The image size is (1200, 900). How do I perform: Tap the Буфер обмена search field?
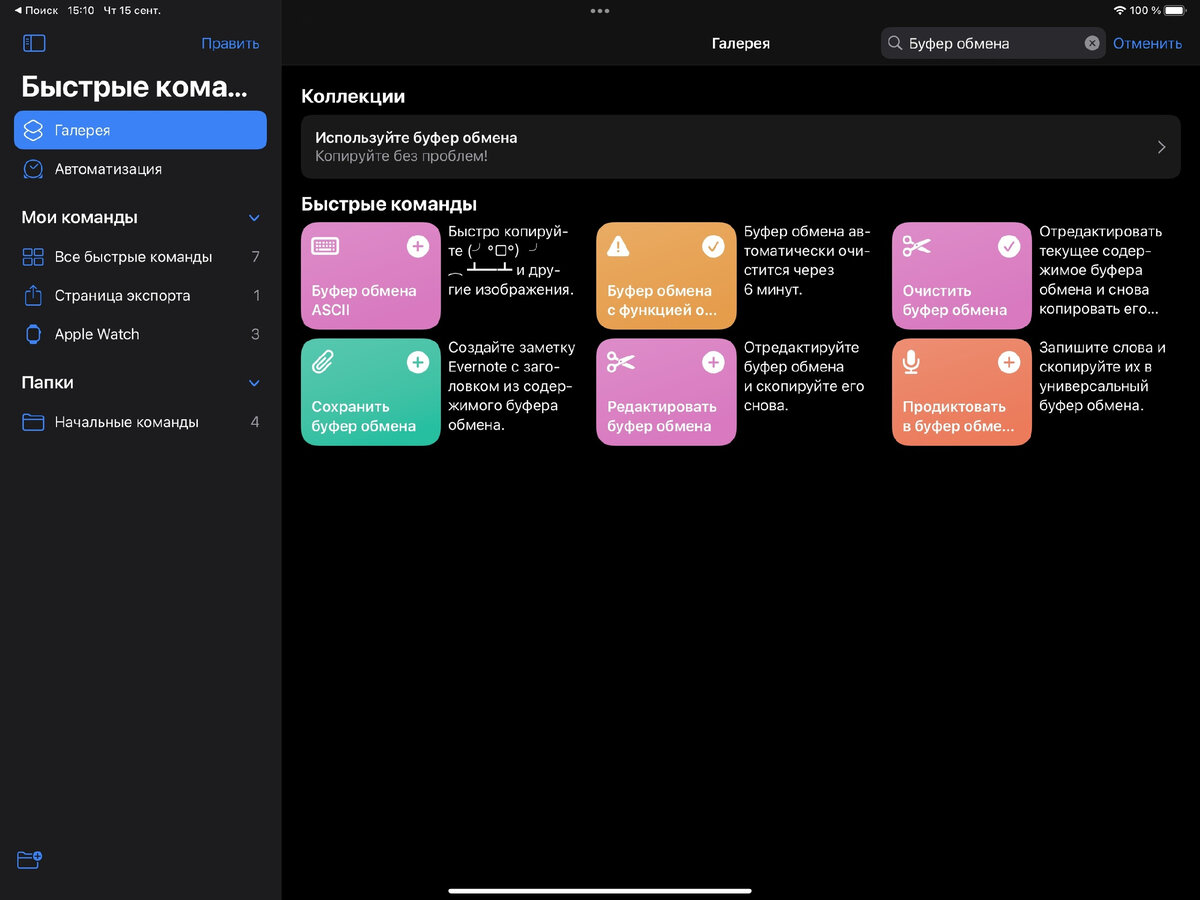click(993, 43)
